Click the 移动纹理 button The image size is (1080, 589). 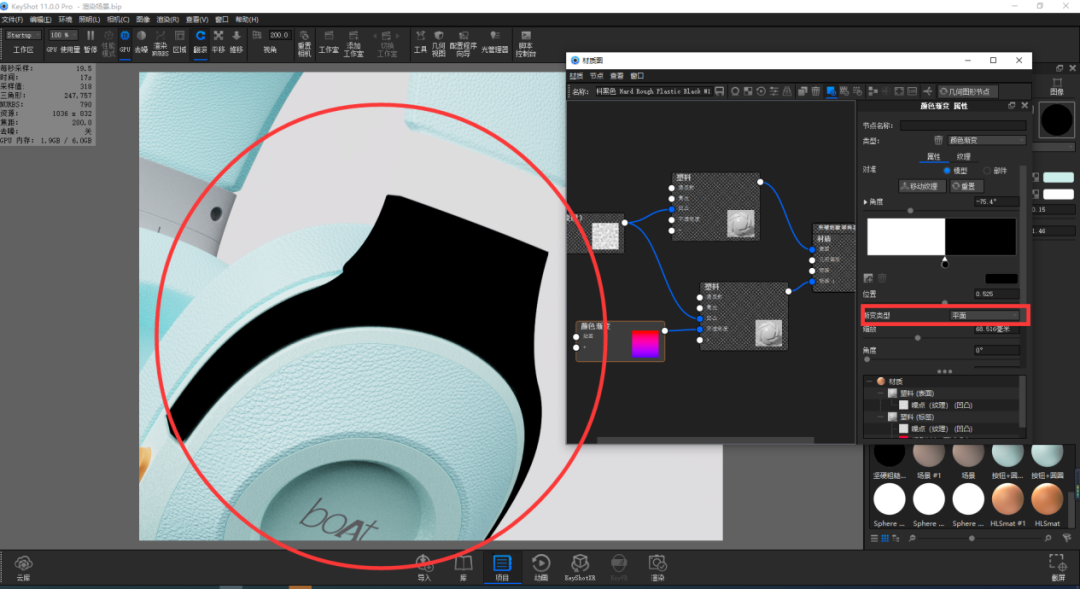pyautogui.click(x=922, y=186)
